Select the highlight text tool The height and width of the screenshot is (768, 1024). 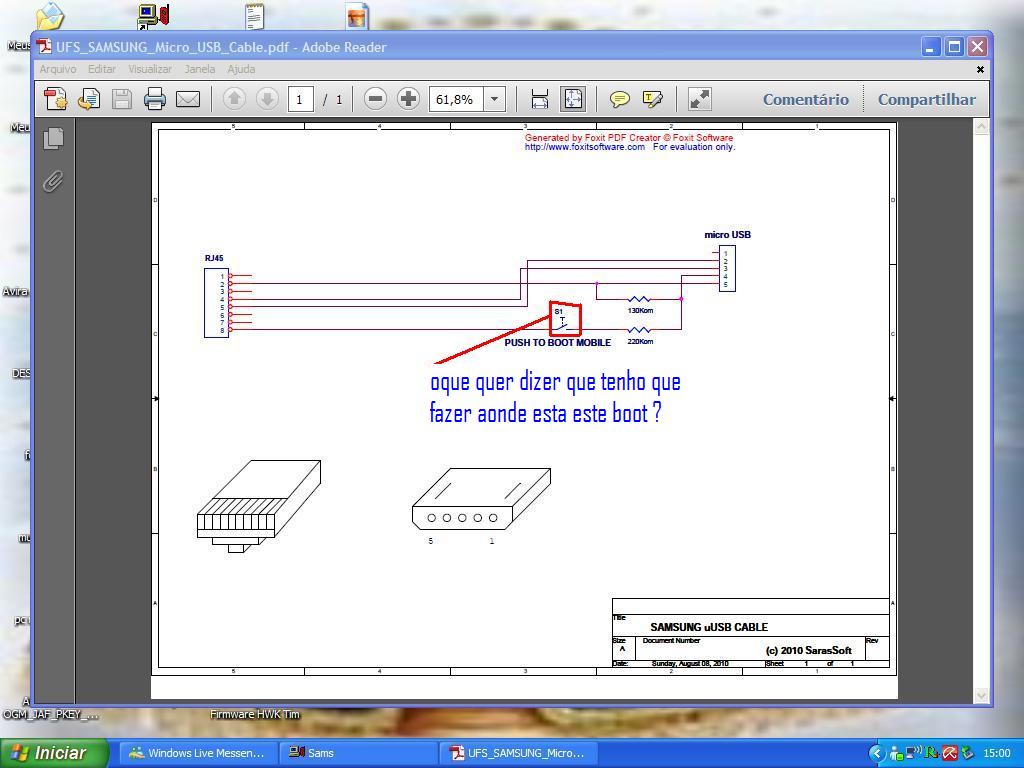pyautogui.click(x=653, y=99)
